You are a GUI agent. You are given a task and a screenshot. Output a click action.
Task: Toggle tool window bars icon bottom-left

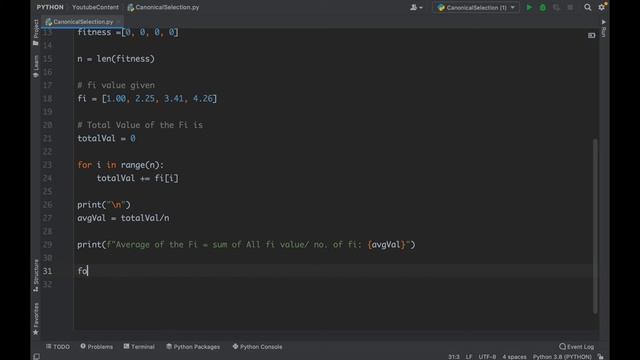pyautogui.click(x=36, y=357)
